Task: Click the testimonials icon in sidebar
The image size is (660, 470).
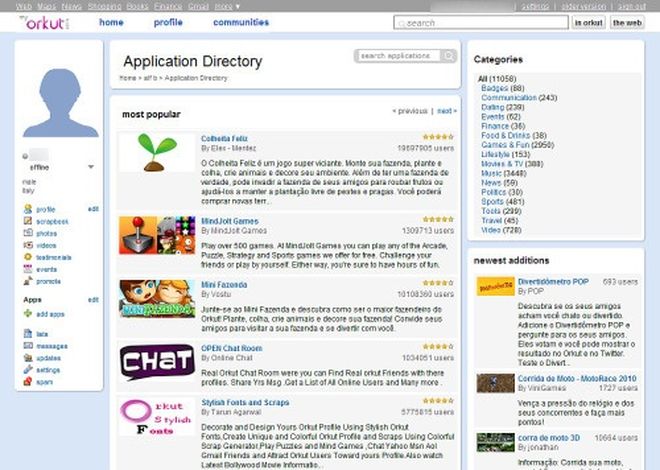Action: (x=28, y=257)
